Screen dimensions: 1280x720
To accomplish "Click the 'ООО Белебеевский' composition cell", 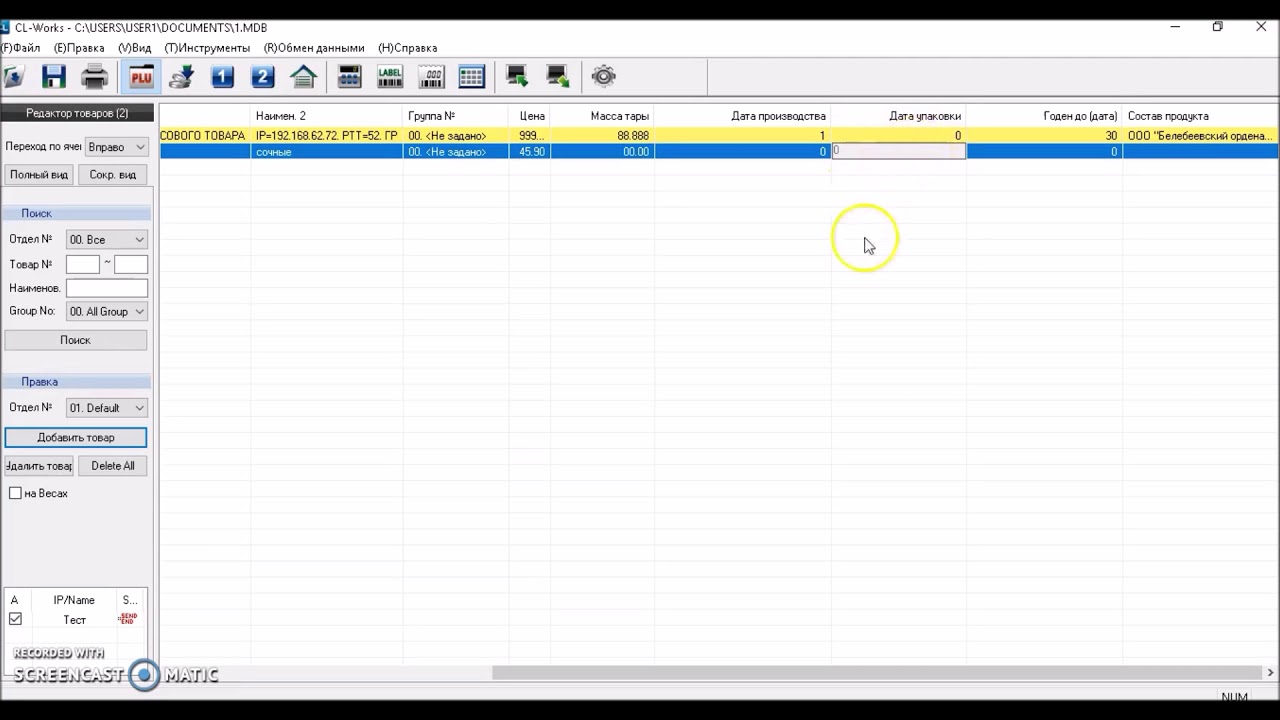I will tap(1200, 136).
